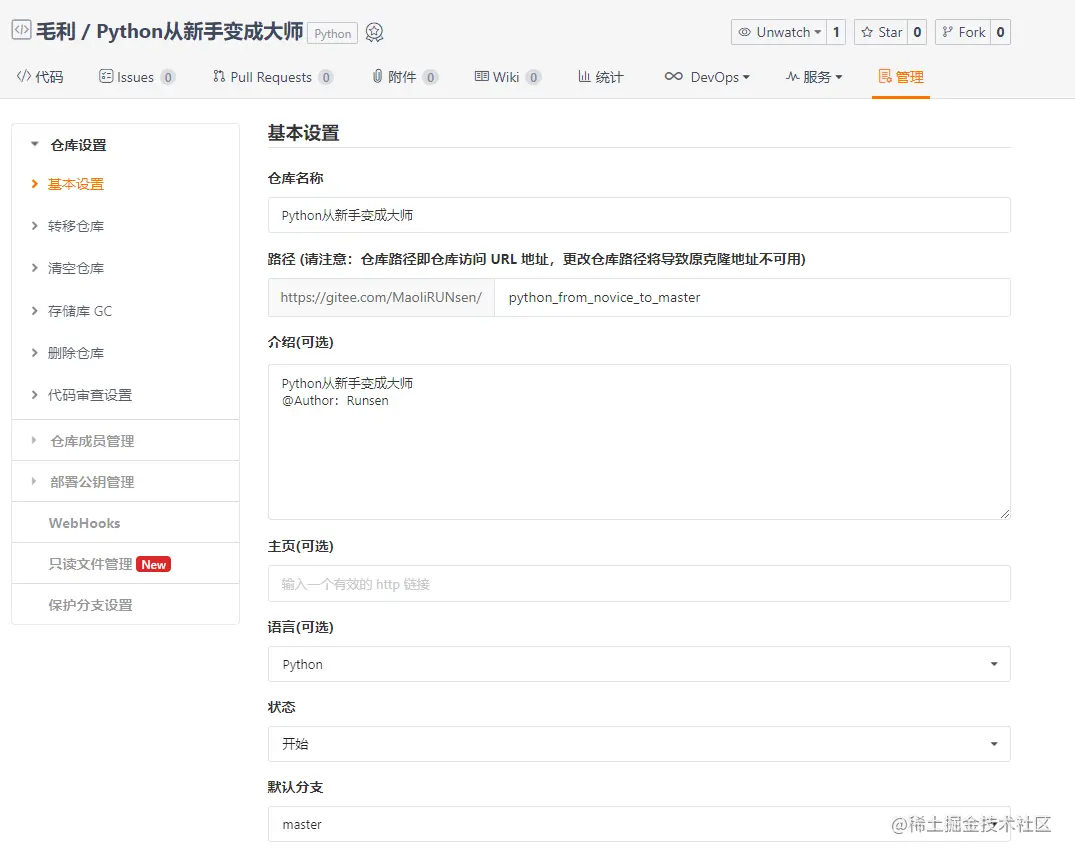
Task: Open the Unwatch dropdown arrow
Action: [x=818, y=32]
